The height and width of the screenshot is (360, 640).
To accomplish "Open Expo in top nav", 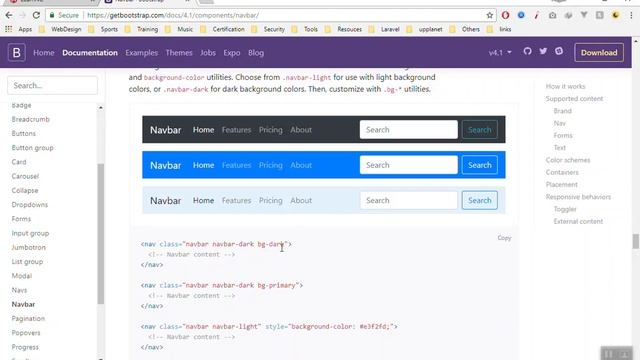I will coord(231,53).
